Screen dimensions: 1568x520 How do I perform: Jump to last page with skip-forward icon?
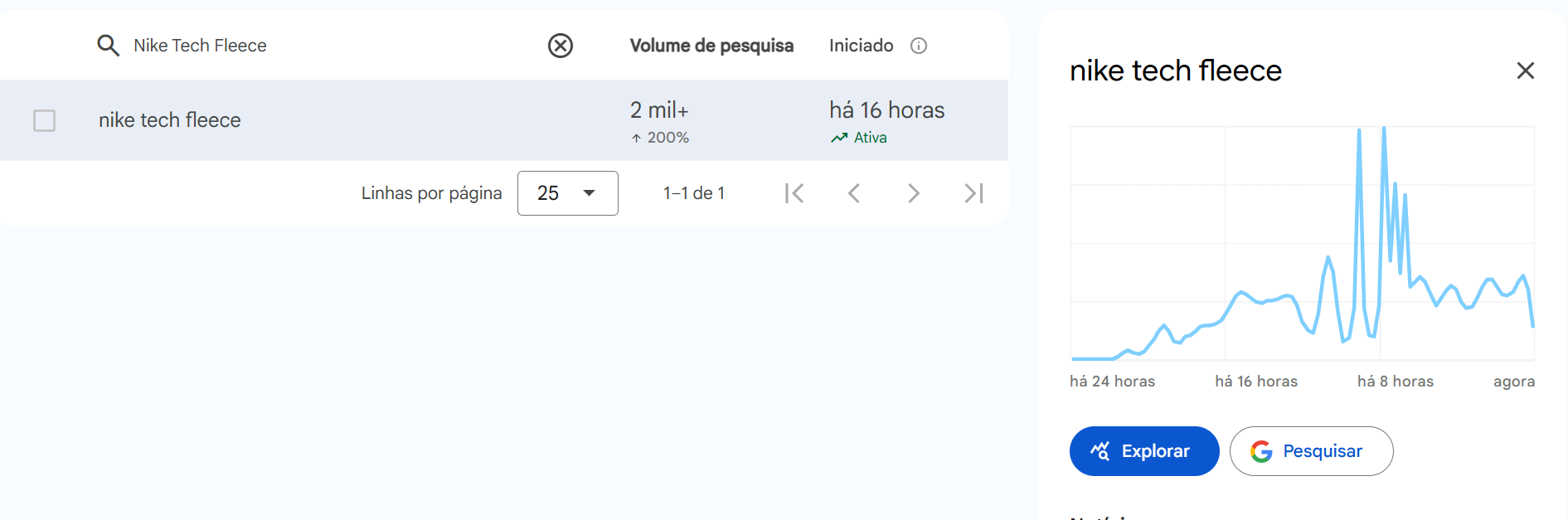click(x=973, y=193)
